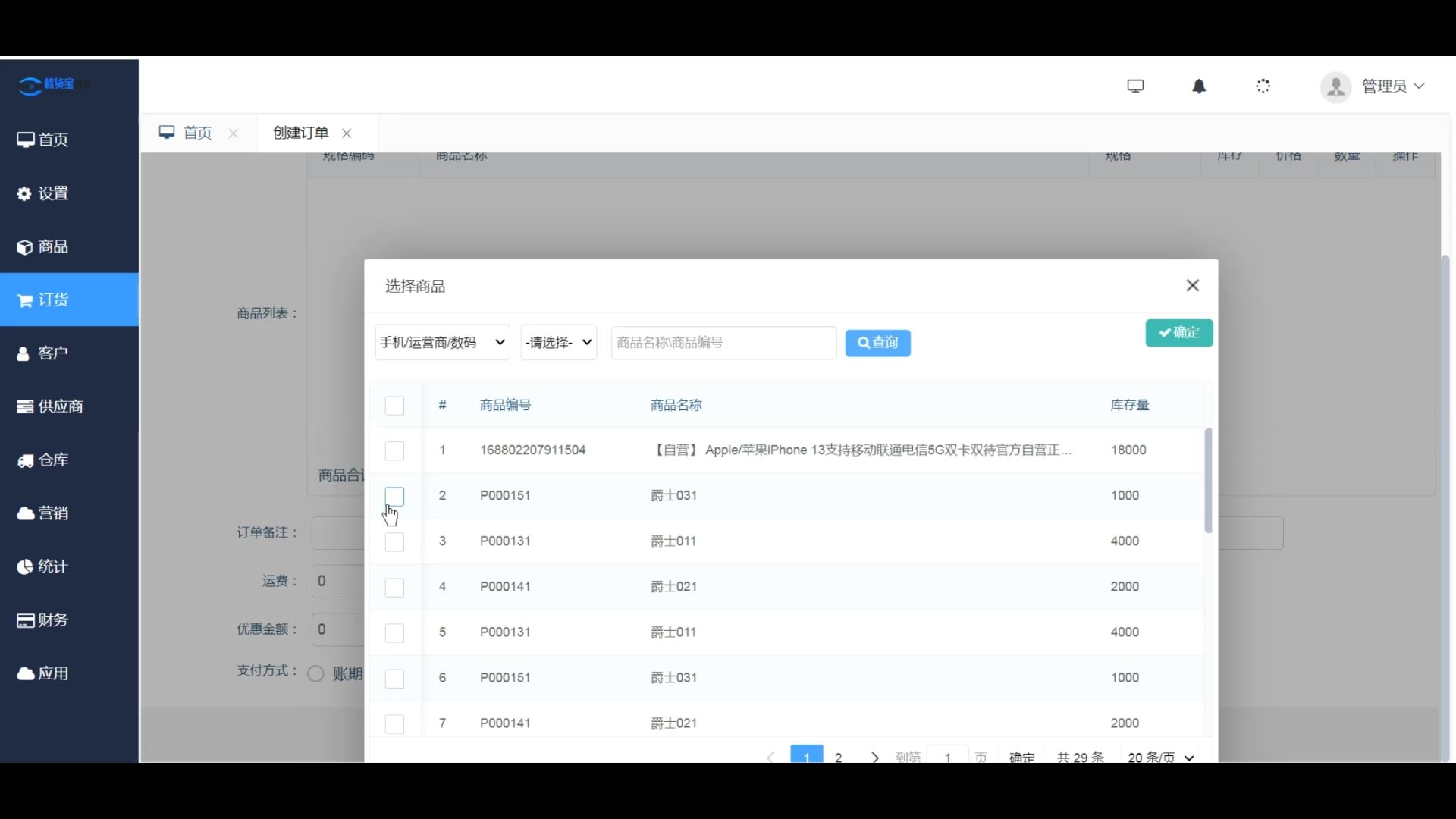Switch to the 首页 tab

tap(198, 133)
